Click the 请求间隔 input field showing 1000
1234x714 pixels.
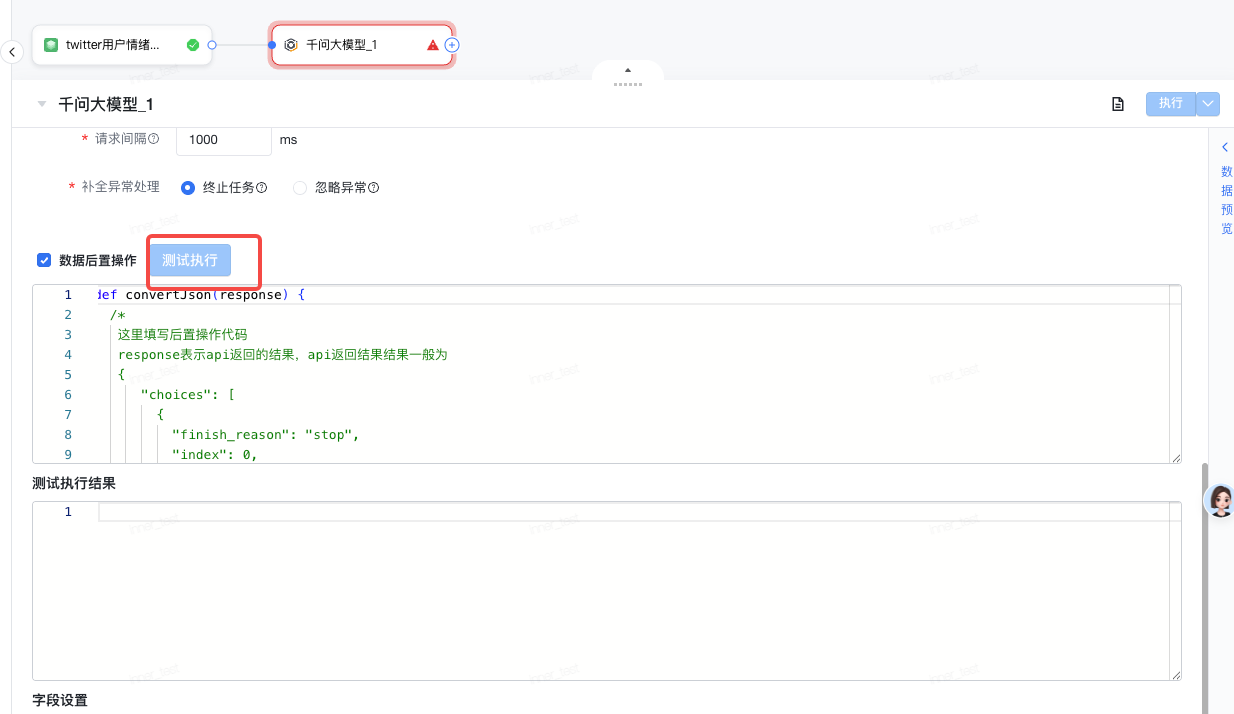(223, 140)
